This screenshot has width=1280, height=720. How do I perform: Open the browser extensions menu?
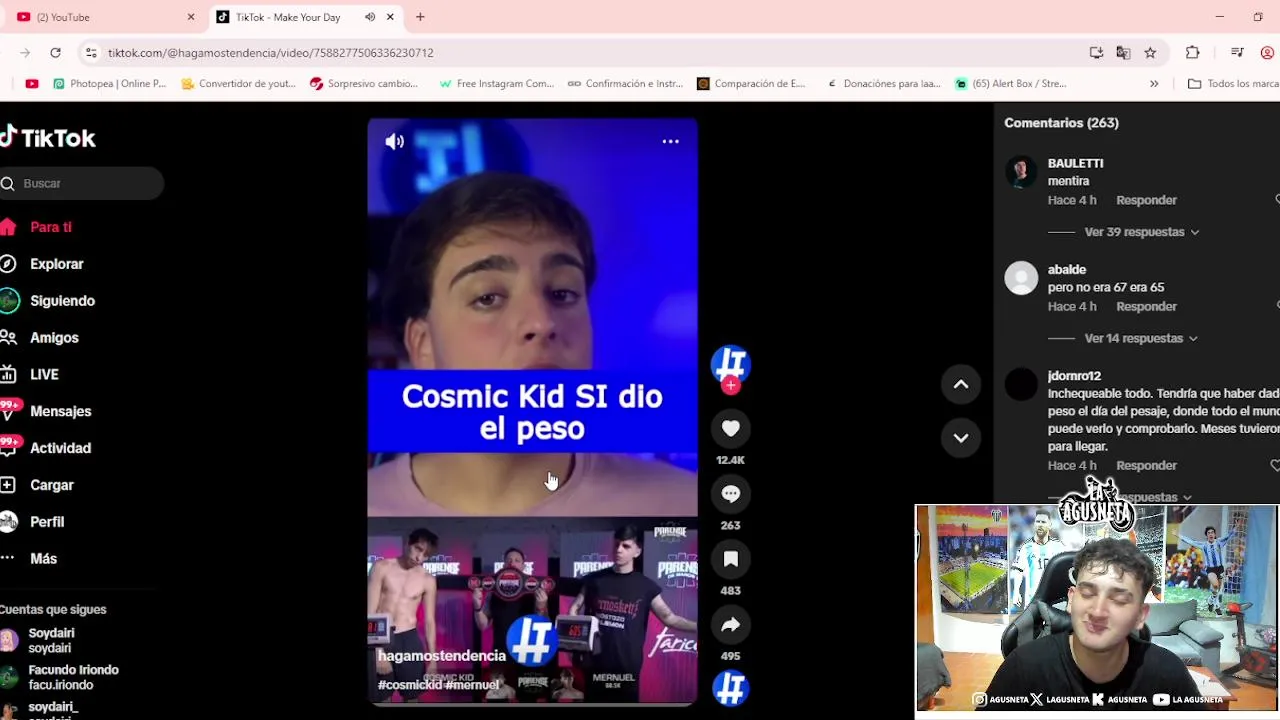[1192, 53]
